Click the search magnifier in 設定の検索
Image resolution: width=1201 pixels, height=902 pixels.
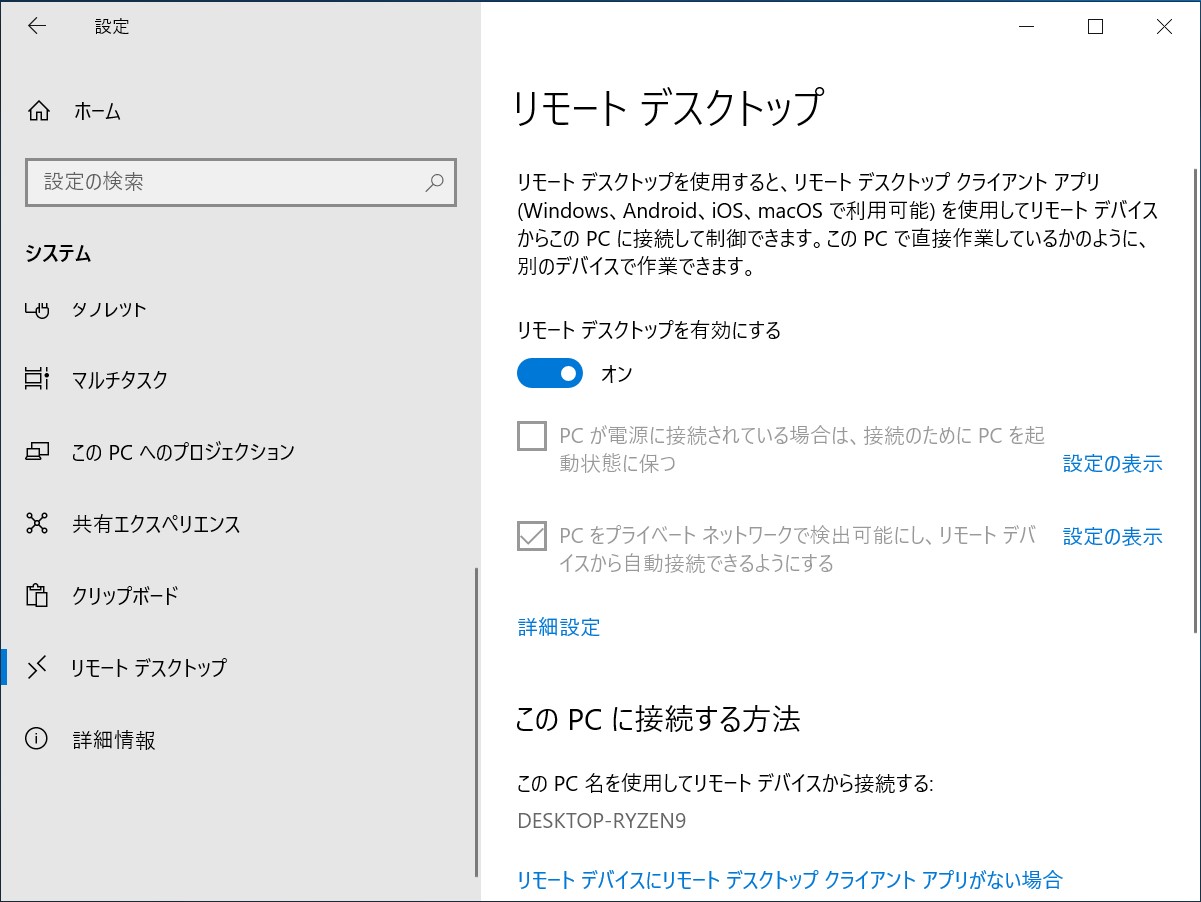(434, 183)
